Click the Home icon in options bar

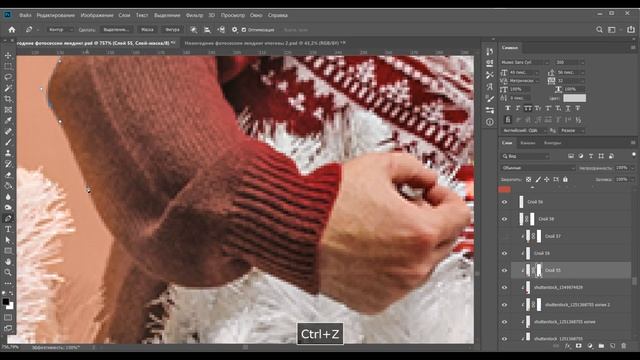pos(12,29)
